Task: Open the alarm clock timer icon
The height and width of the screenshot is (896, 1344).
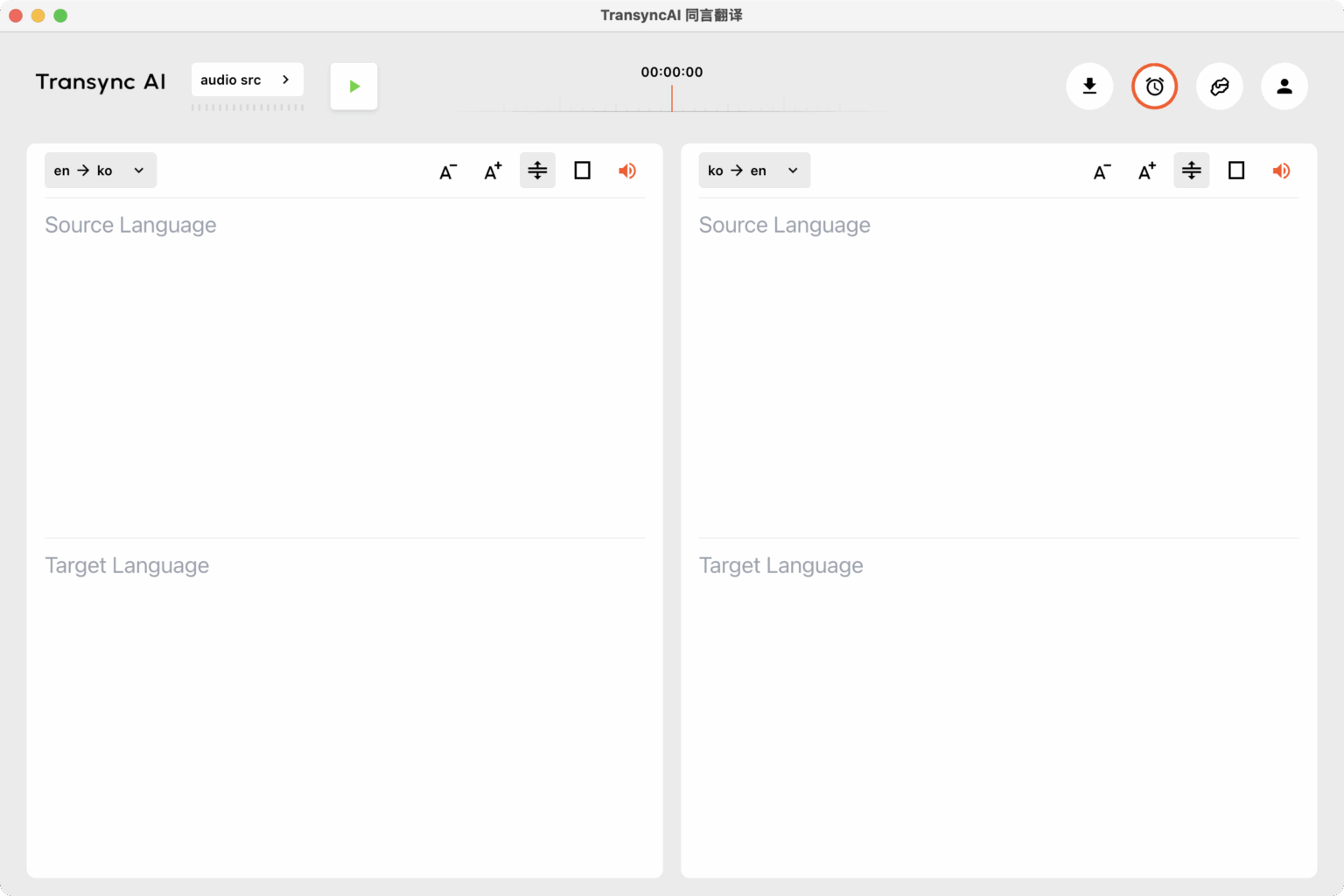Action: [1154, 86]
